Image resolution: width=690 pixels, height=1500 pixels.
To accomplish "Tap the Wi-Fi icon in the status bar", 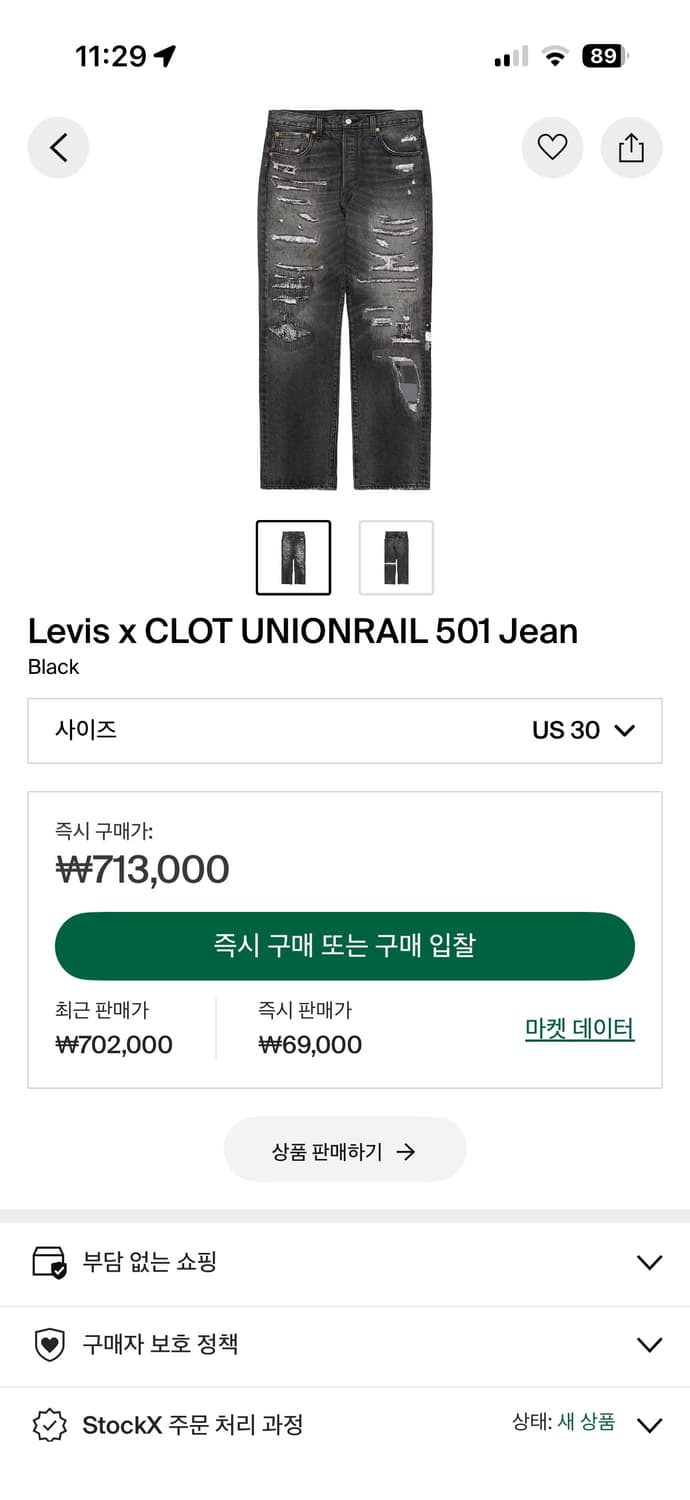I will [555, 57].
